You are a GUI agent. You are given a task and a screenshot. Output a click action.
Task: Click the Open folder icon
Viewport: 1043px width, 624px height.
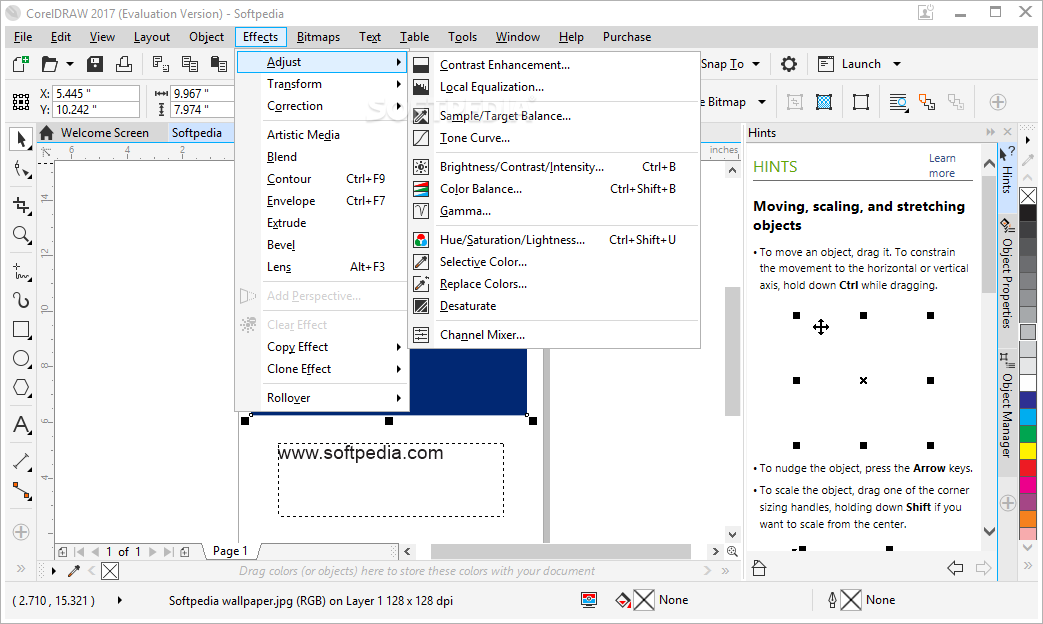tap(49, 64)
